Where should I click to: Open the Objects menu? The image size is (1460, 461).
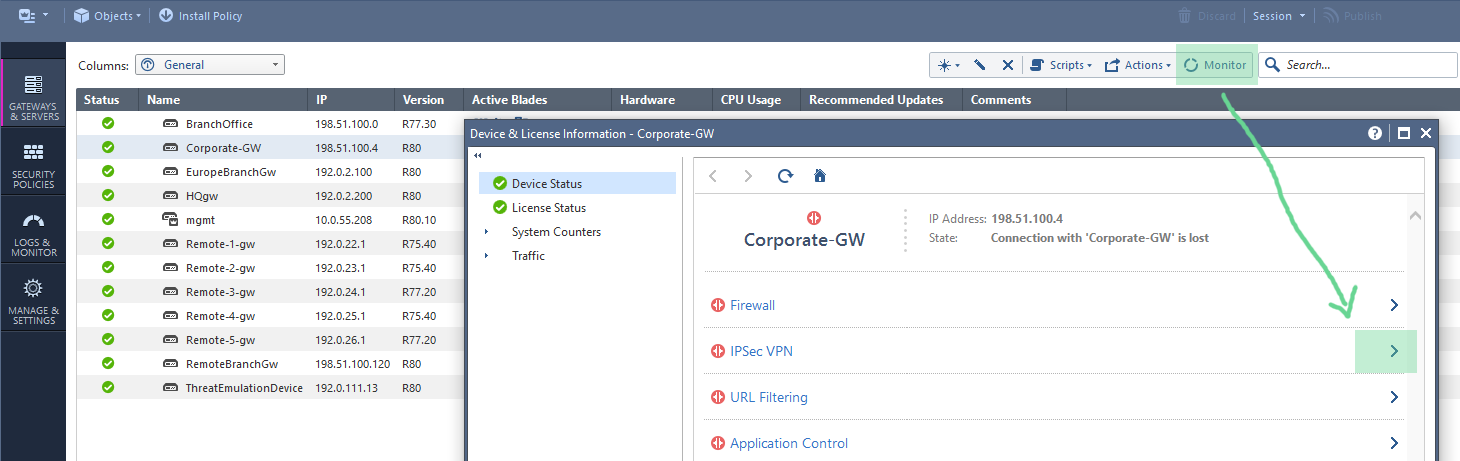[x=107, y=16]
